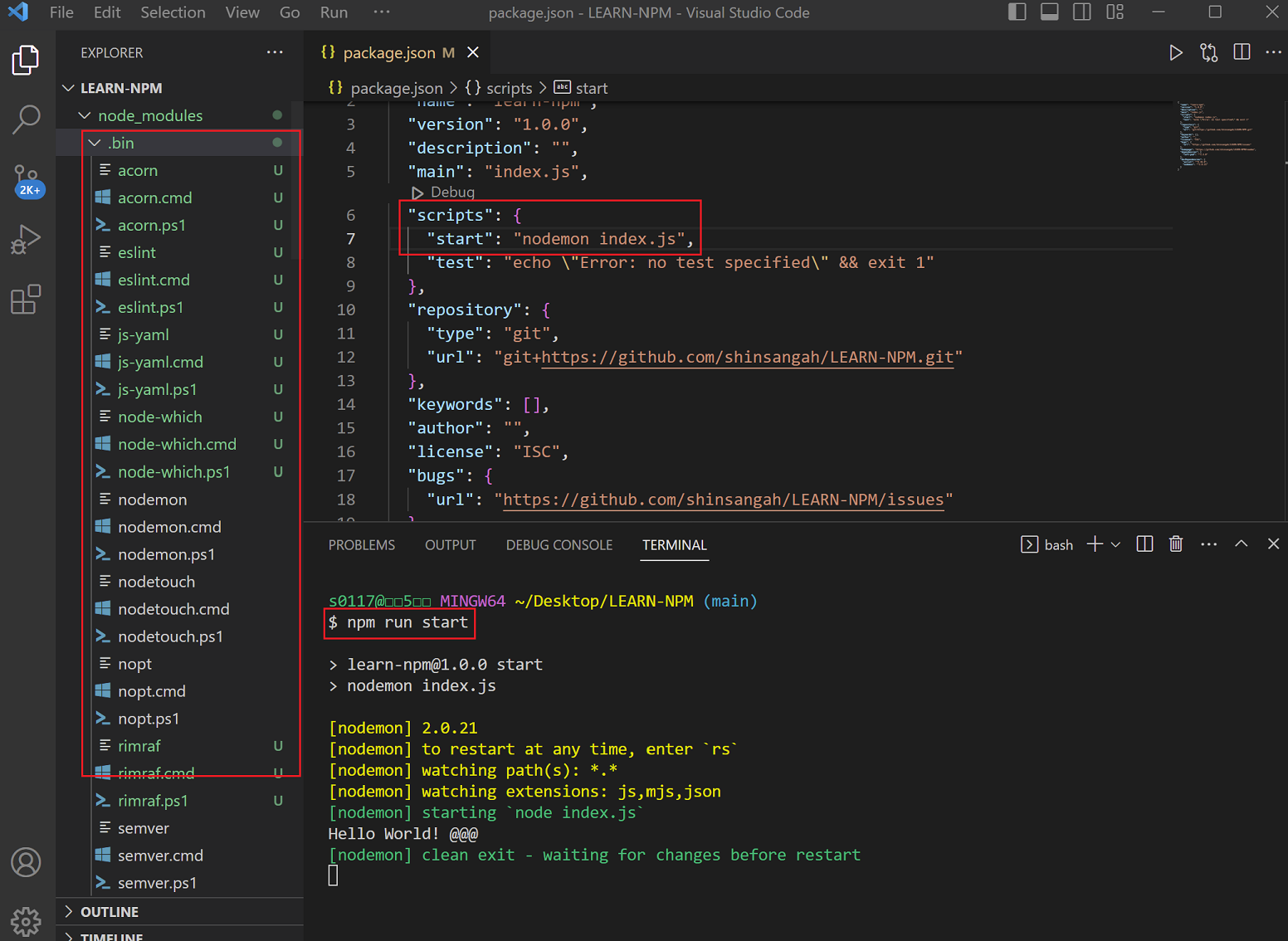Add a new terminal with plus icon
The width and height of the screenshot is (1288, 941).
(1095, 544)
